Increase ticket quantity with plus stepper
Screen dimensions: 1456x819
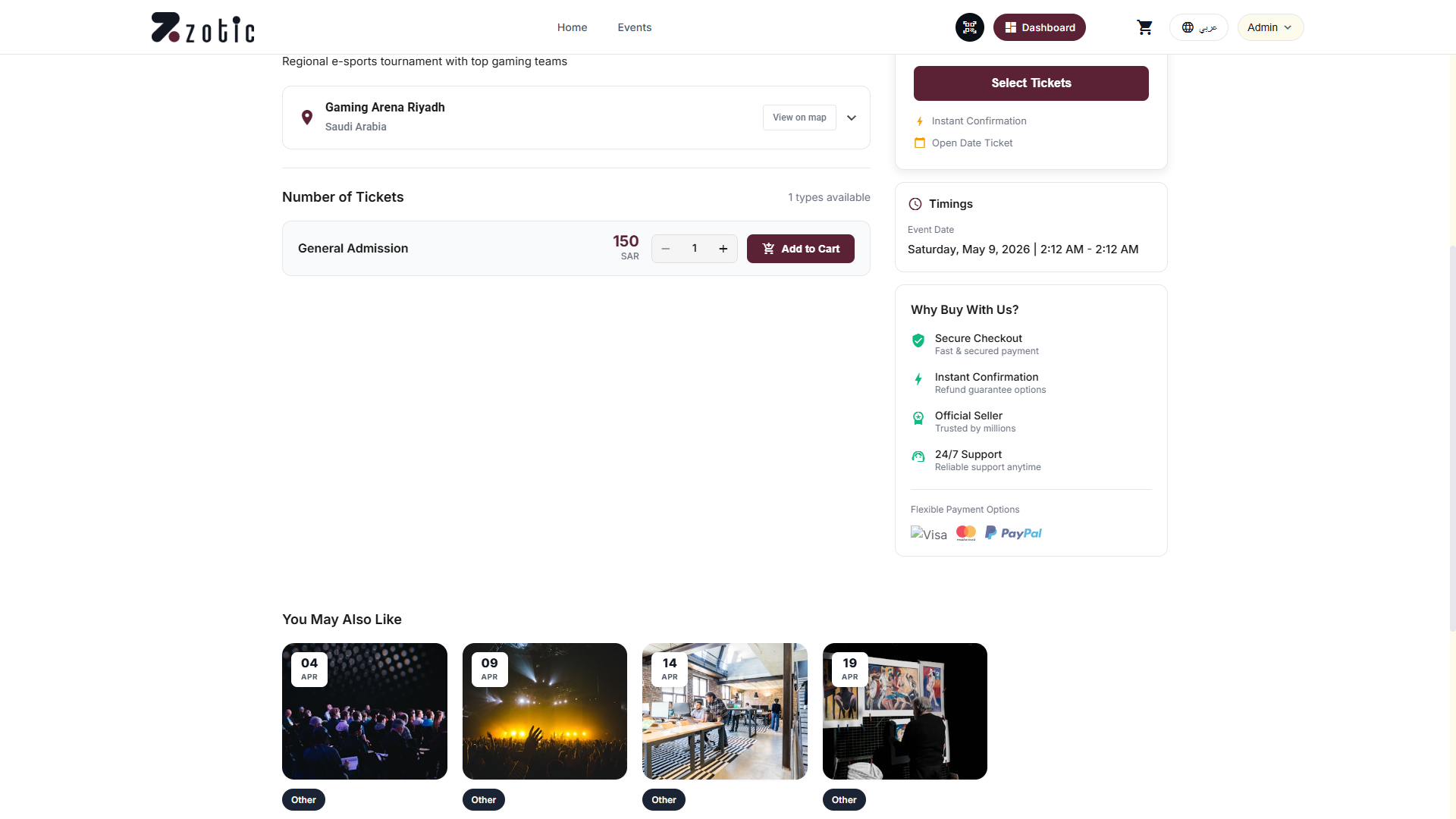723,248
